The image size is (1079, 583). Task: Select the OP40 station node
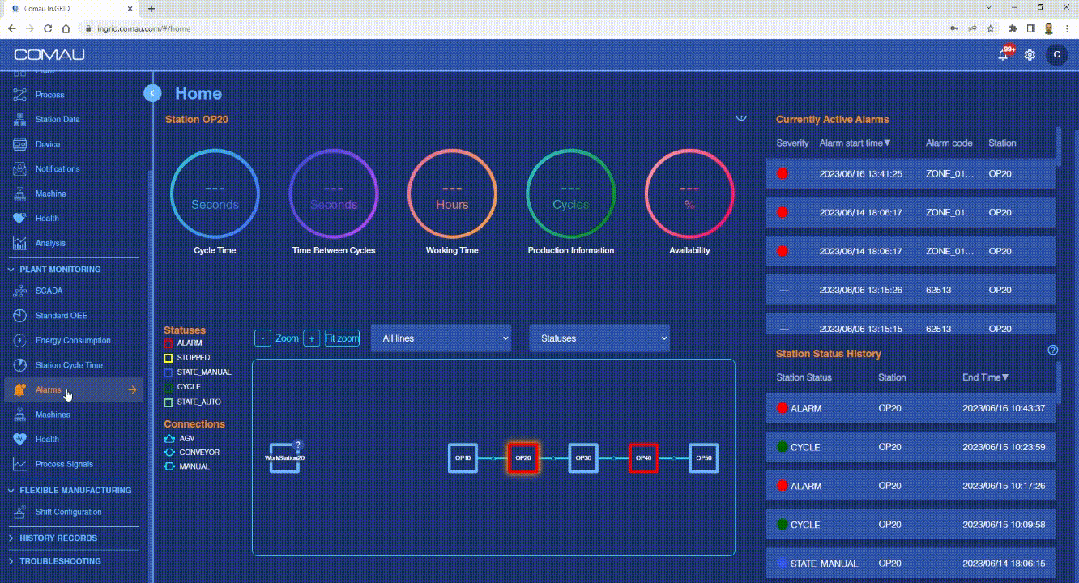(x=643, y=458)
